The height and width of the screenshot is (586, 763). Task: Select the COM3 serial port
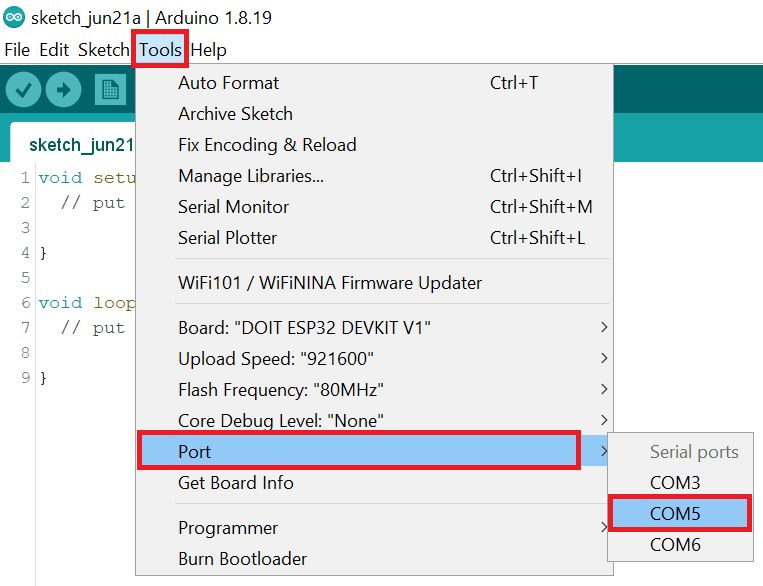click(x=675, y=483)
